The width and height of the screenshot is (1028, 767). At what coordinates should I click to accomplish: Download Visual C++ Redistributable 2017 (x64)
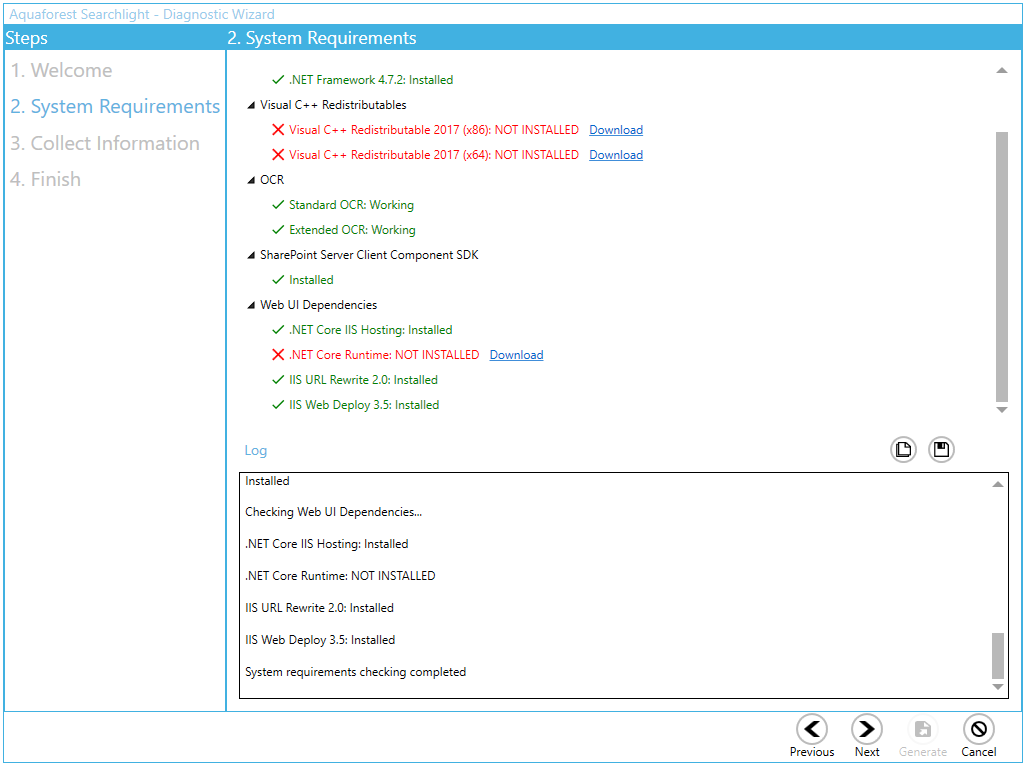[615, 155]
